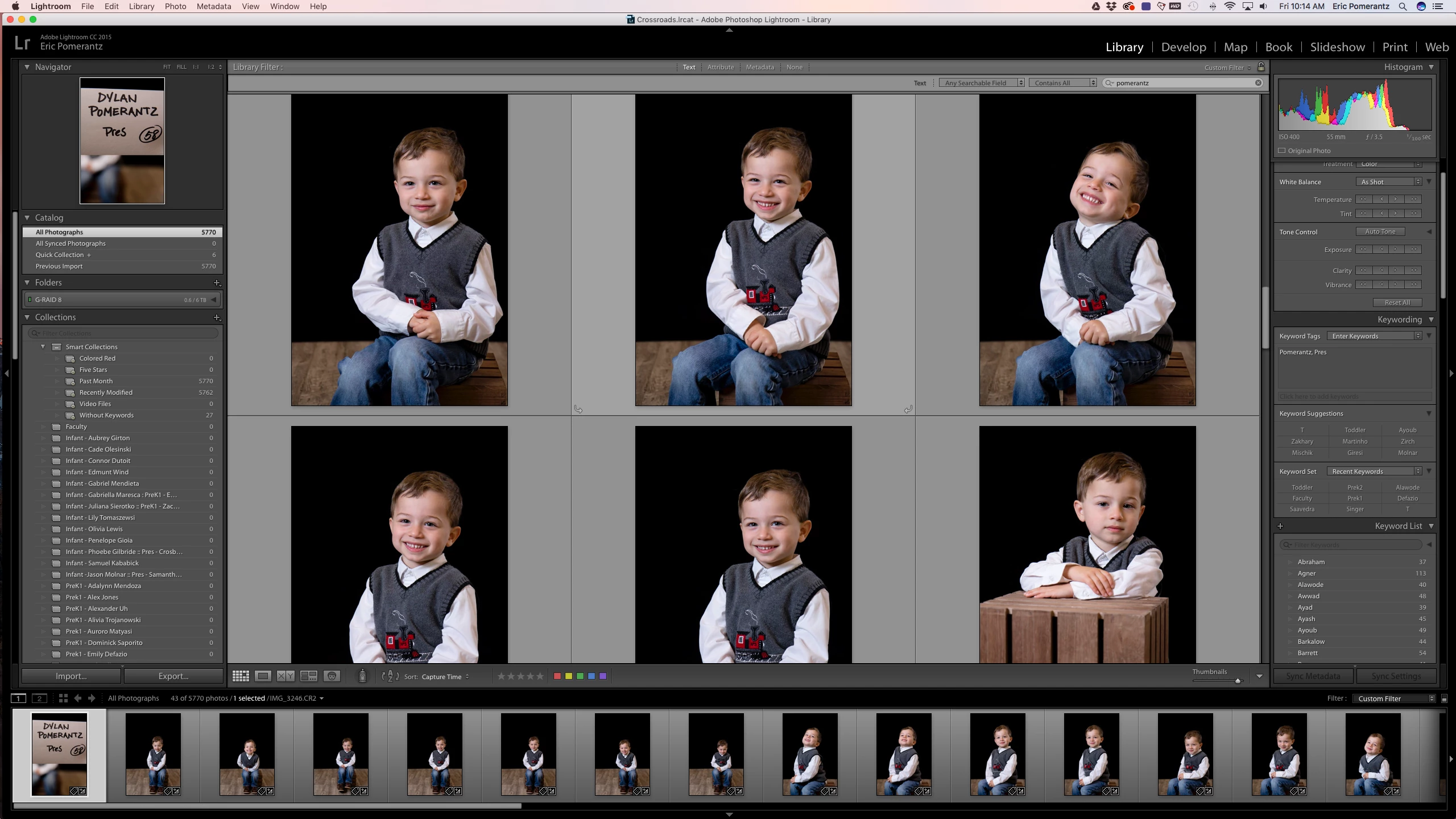Collapse the Smart Collections tree
The width and height of the screenshot is (1456, 819).
pos(43,347)
